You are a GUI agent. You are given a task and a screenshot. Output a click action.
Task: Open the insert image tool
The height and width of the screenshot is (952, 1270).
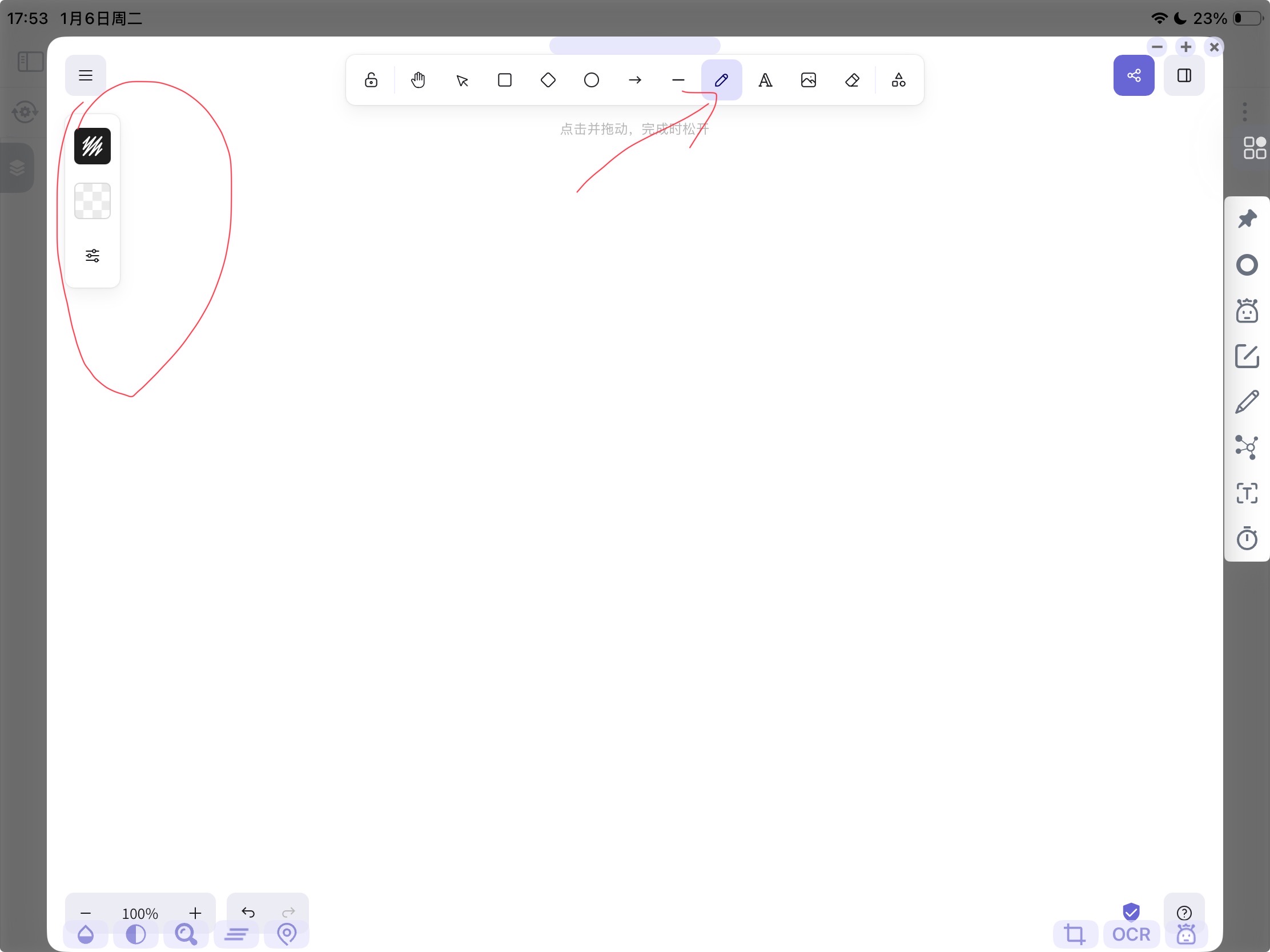809,80
